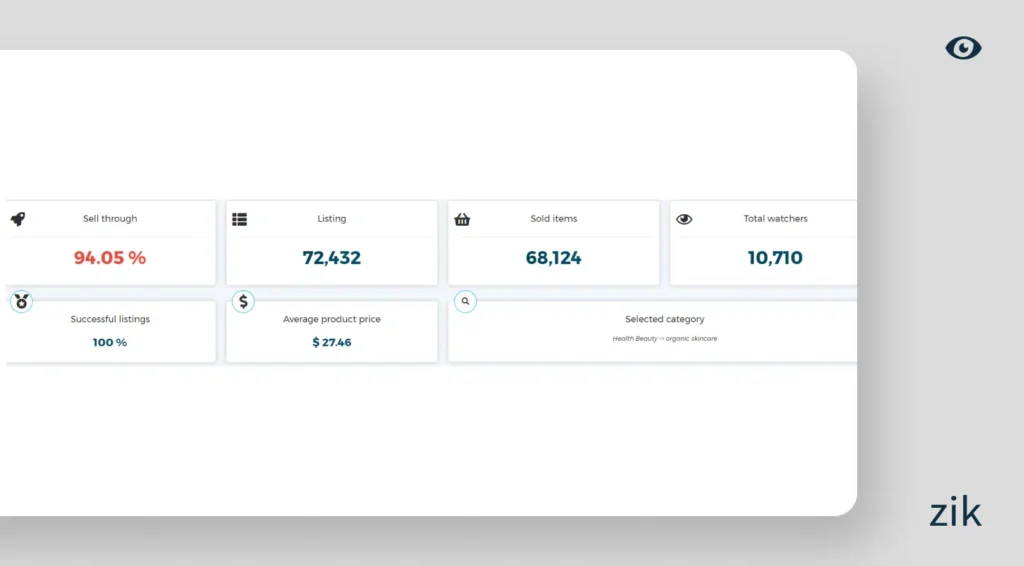Click the 100 % successful listings value

pos(110,342)
